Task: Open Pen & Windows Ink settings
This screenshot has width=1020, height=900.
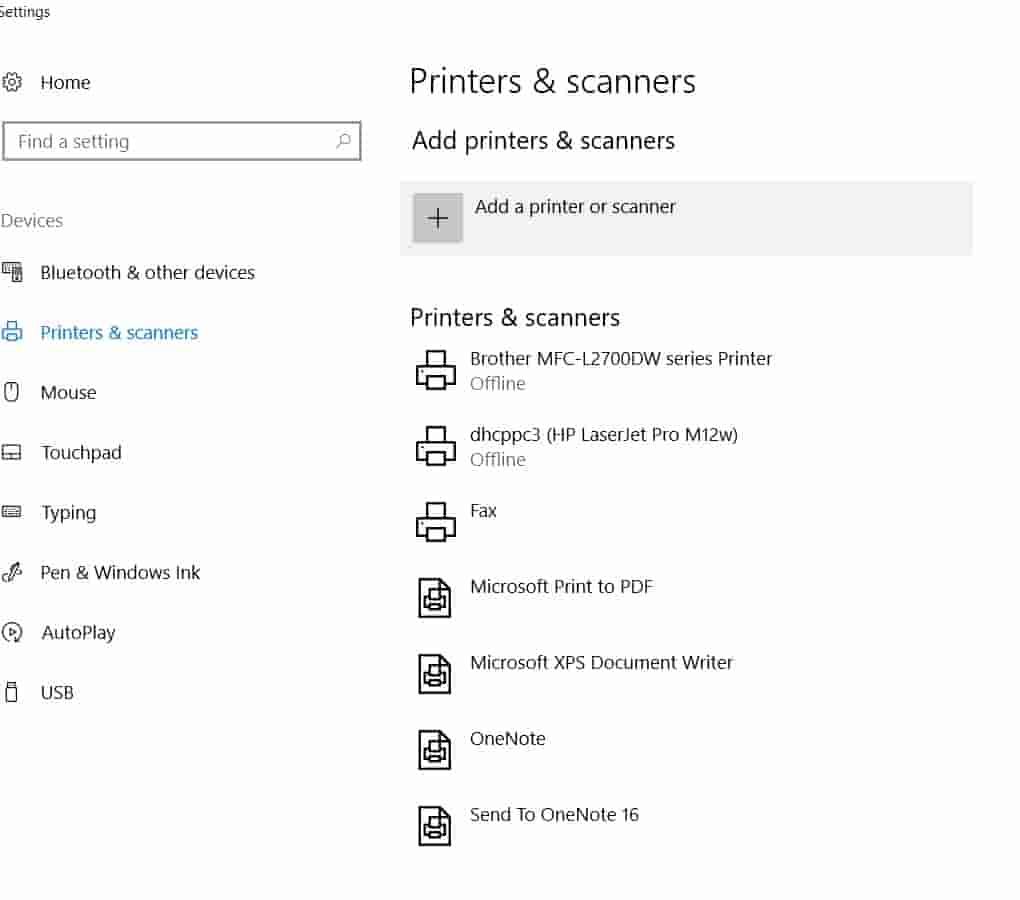Action: tap(120, 572)
